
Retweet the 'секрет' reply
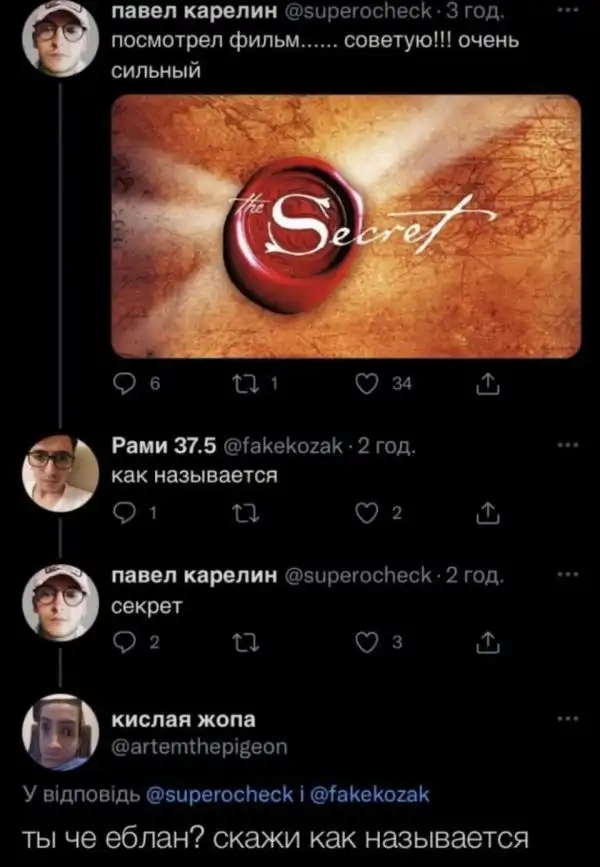244,643
